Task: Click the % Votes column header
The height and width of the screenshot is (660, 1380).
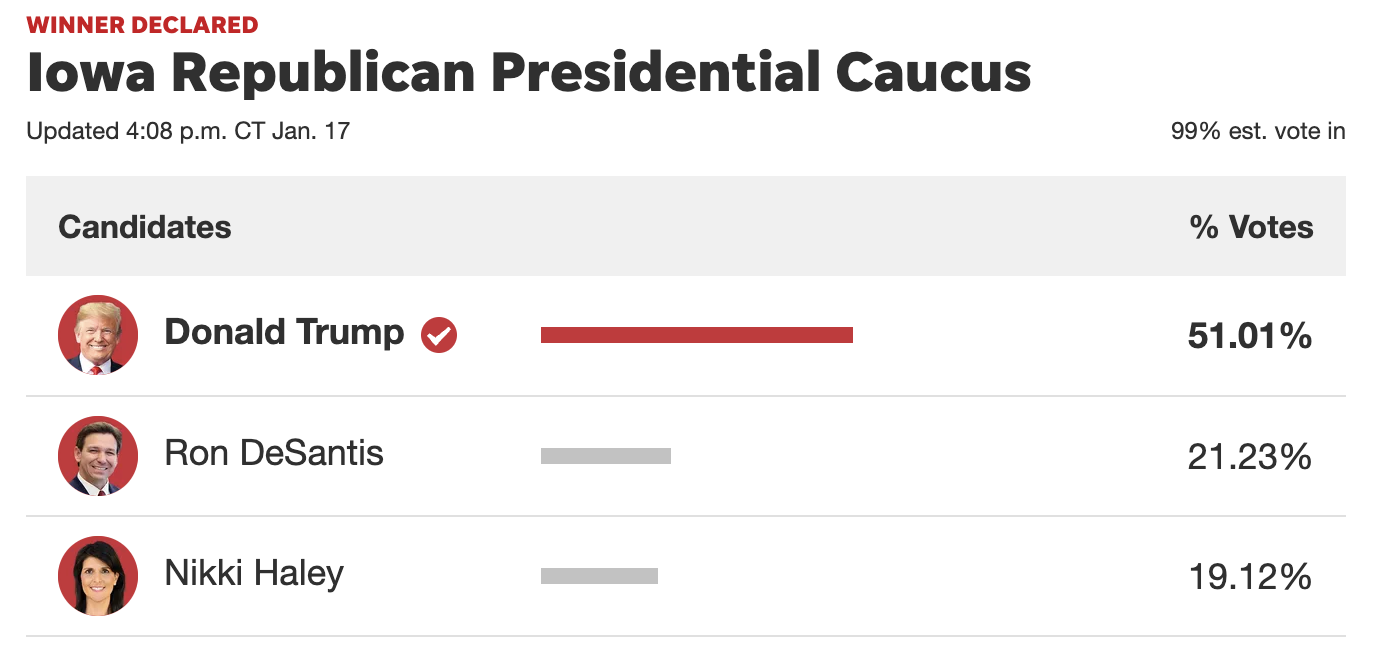Action: coord(1251,227)
